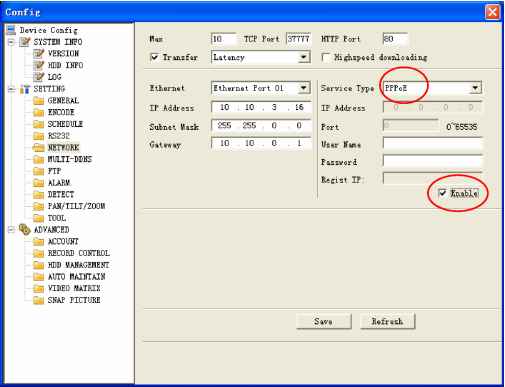The height and width of the screenshot is (387, 505).
Task: Click the SCHEDULE folder icon
Action: [39, 124]
